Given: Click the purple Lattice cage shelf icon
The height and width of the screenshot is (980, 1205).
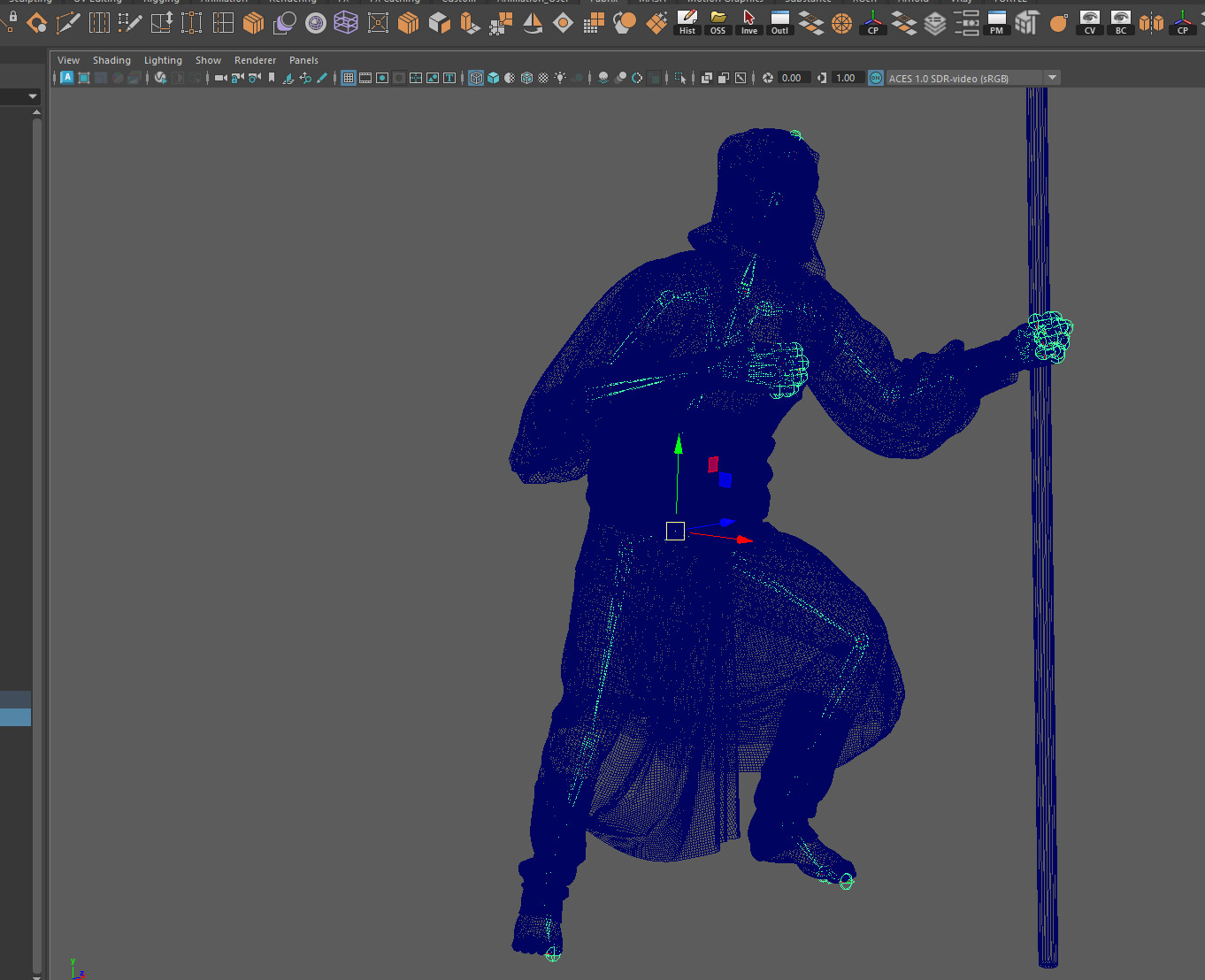Looking at the screenshot, I should (x=347, y=23).
